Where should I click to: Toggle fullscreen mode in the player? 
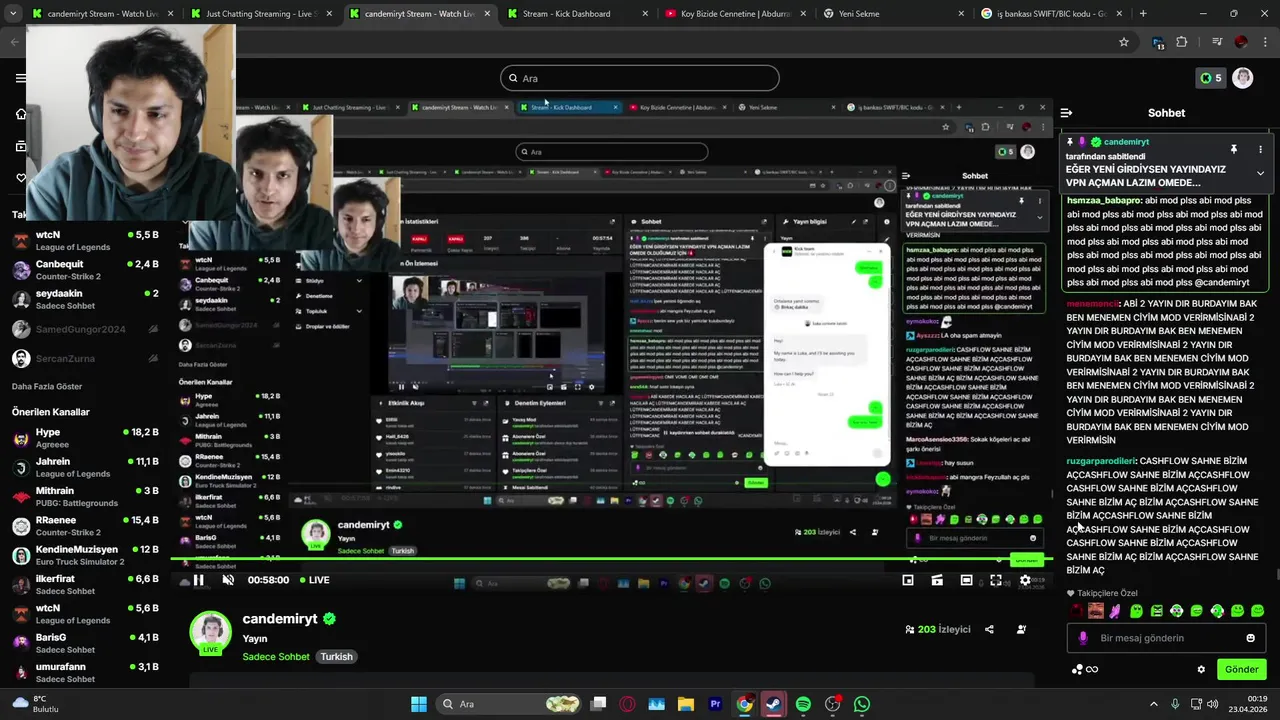(996, 580)
